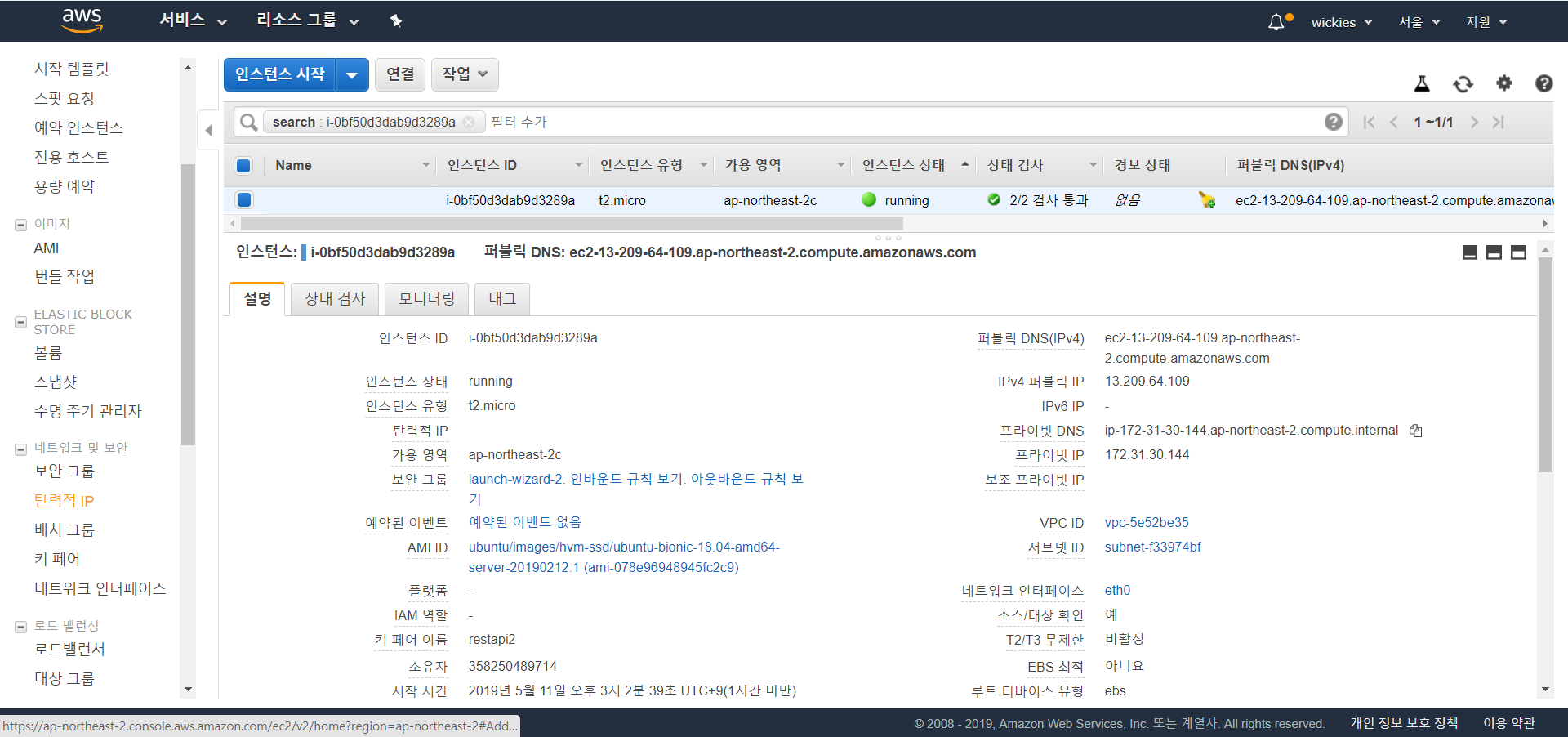Image resolution: width=1568 pixels, height=737 pixels.
Task: Collapse the left navigation pane
Action: pyautogui.click(x=208, y=130)
